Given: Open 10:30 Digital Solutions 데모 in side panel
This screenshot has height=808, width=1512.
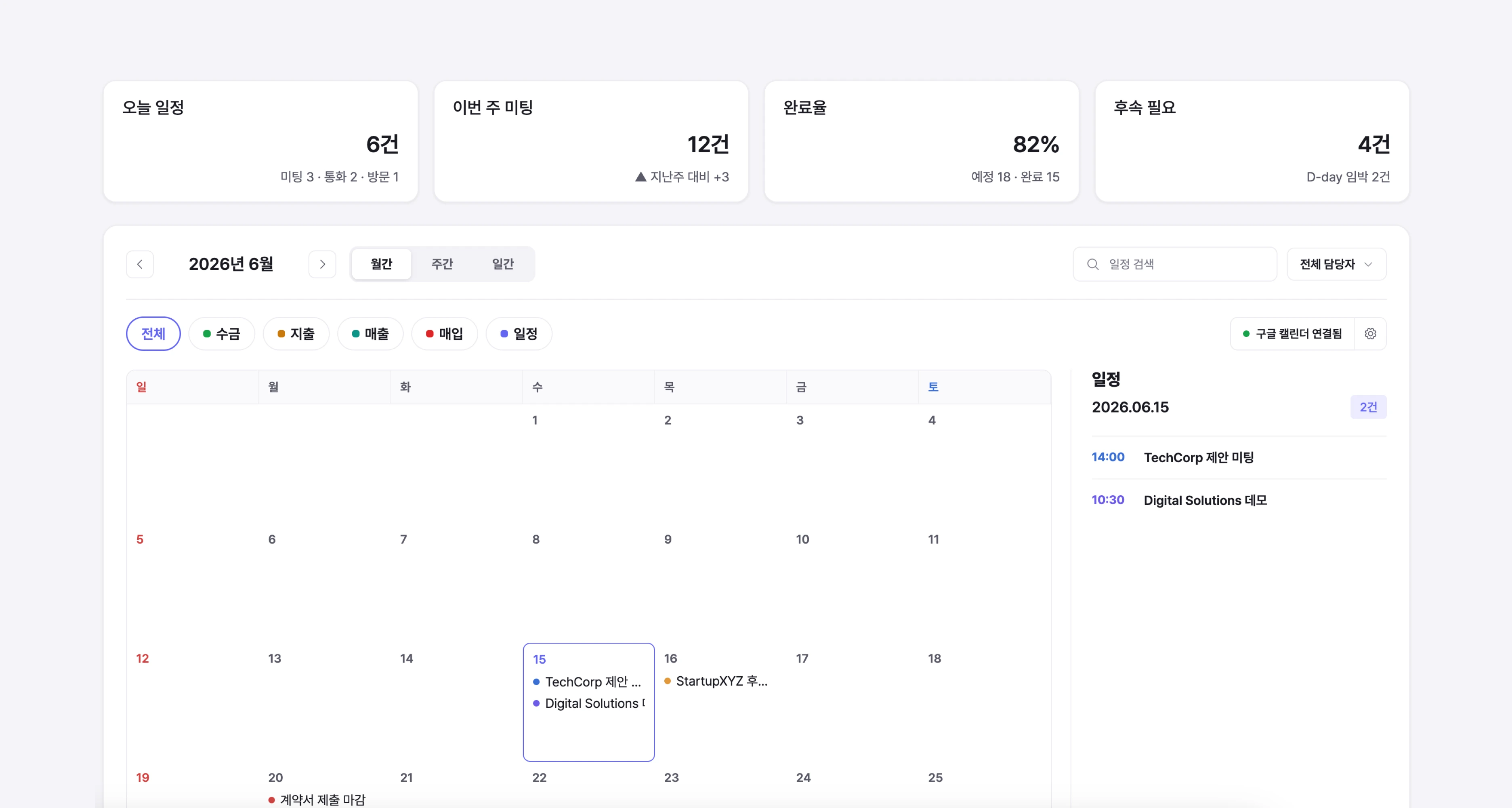Looking at the screenshot, I should coord(1239,500).
